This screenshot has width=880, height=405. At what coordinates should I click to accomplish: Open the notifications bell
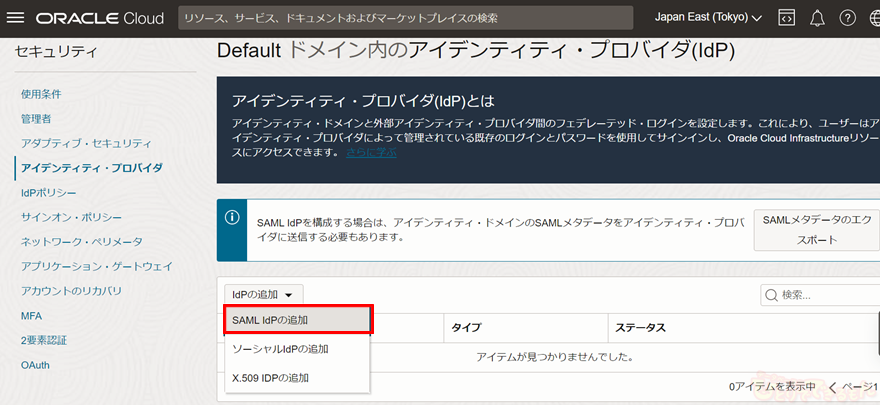click(817, 18)
